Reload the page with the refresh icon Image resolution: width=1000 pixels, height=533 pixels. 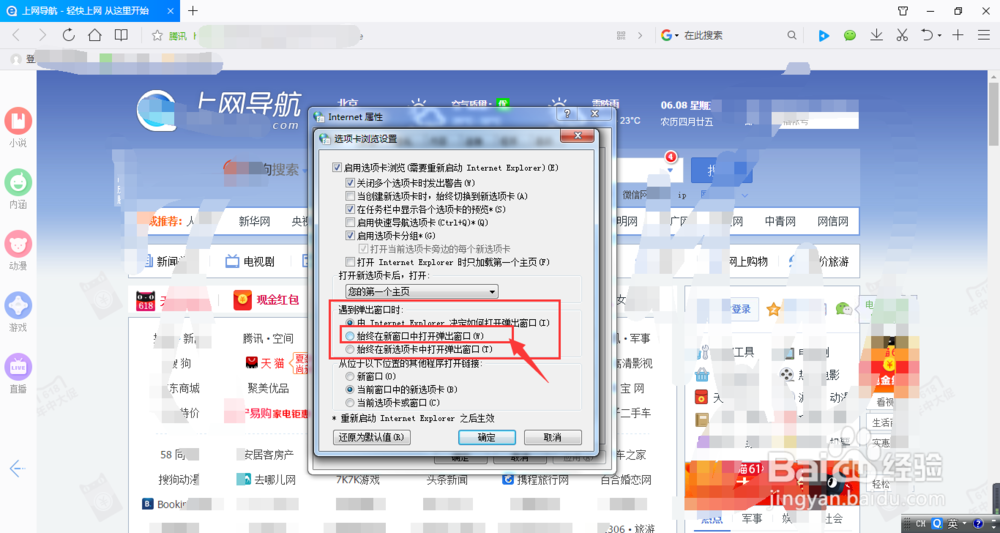(x=68, y=35)
